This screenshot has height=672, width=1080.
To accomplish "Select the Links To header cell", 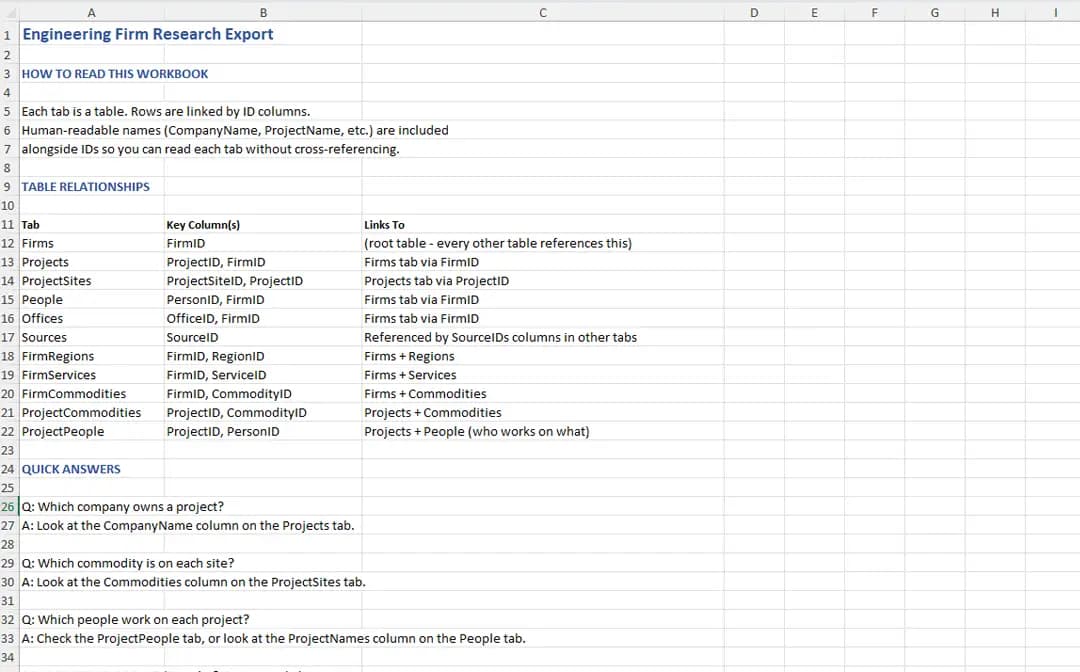I will 543,224.
